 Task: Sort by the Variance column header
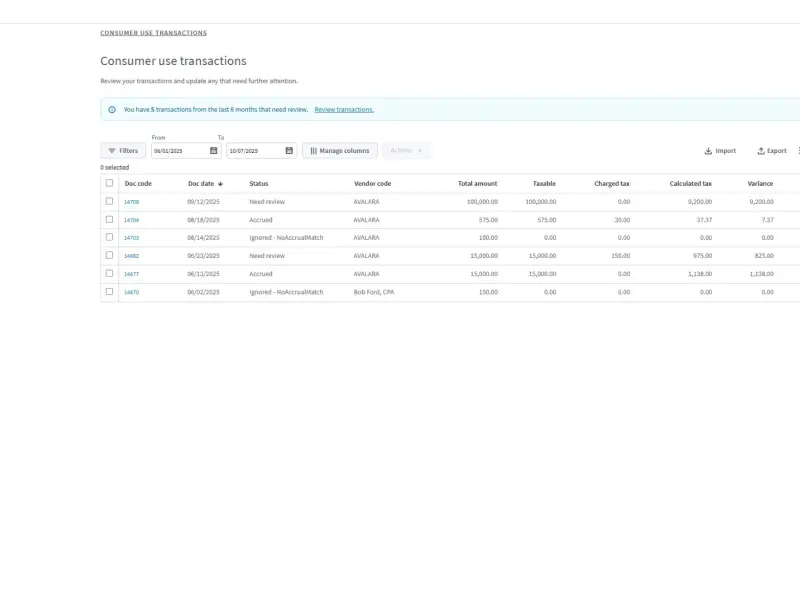coord(760,184)
